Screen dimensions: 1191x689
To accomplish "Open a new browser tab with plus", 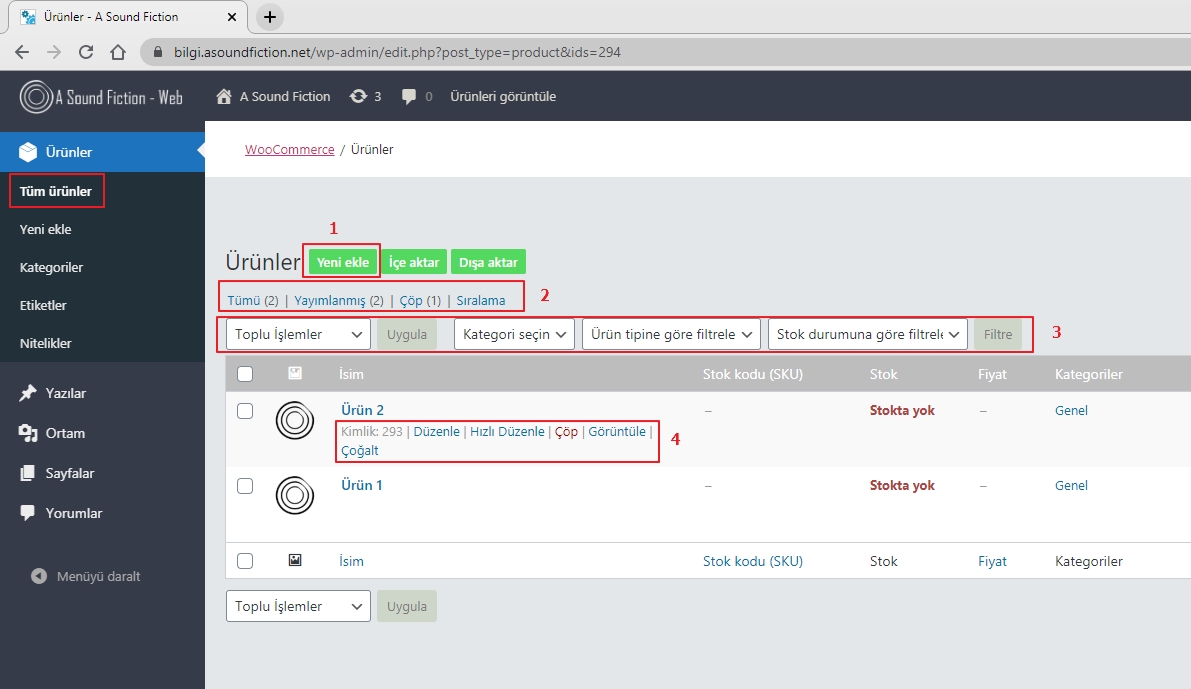I will [x=270, y=17].
